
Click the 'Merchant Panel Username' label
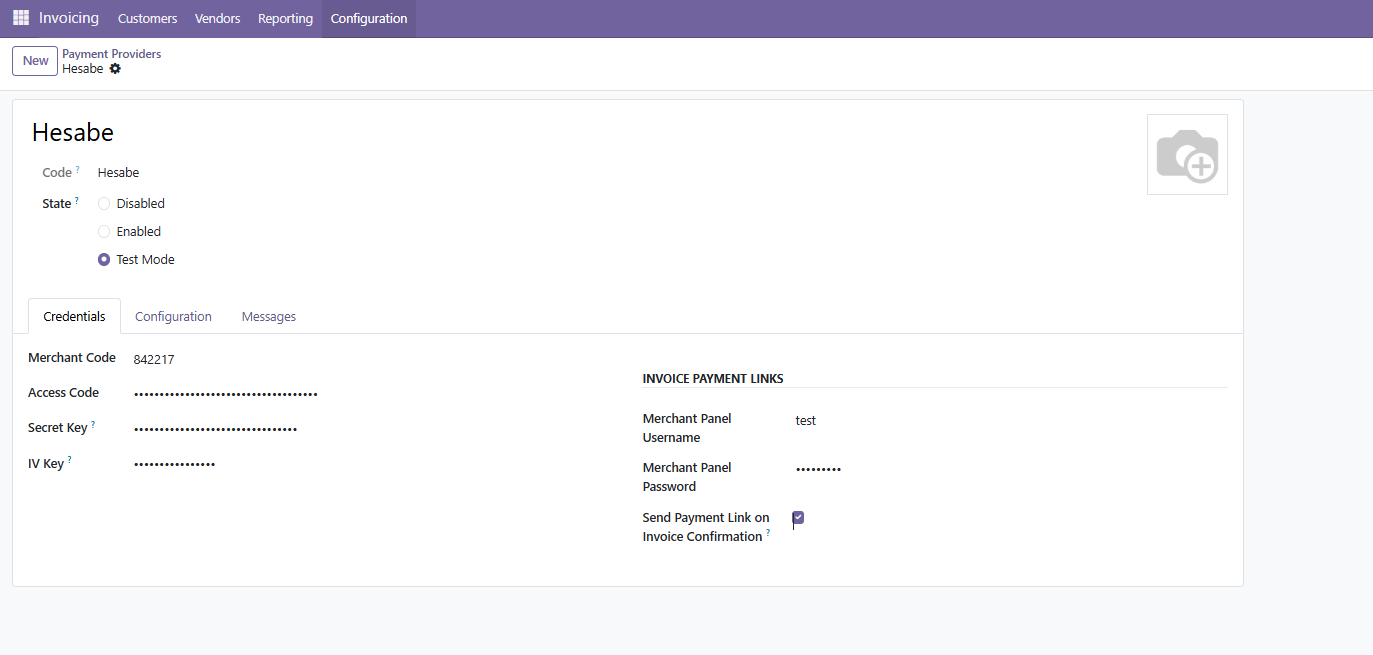(687, 428)
